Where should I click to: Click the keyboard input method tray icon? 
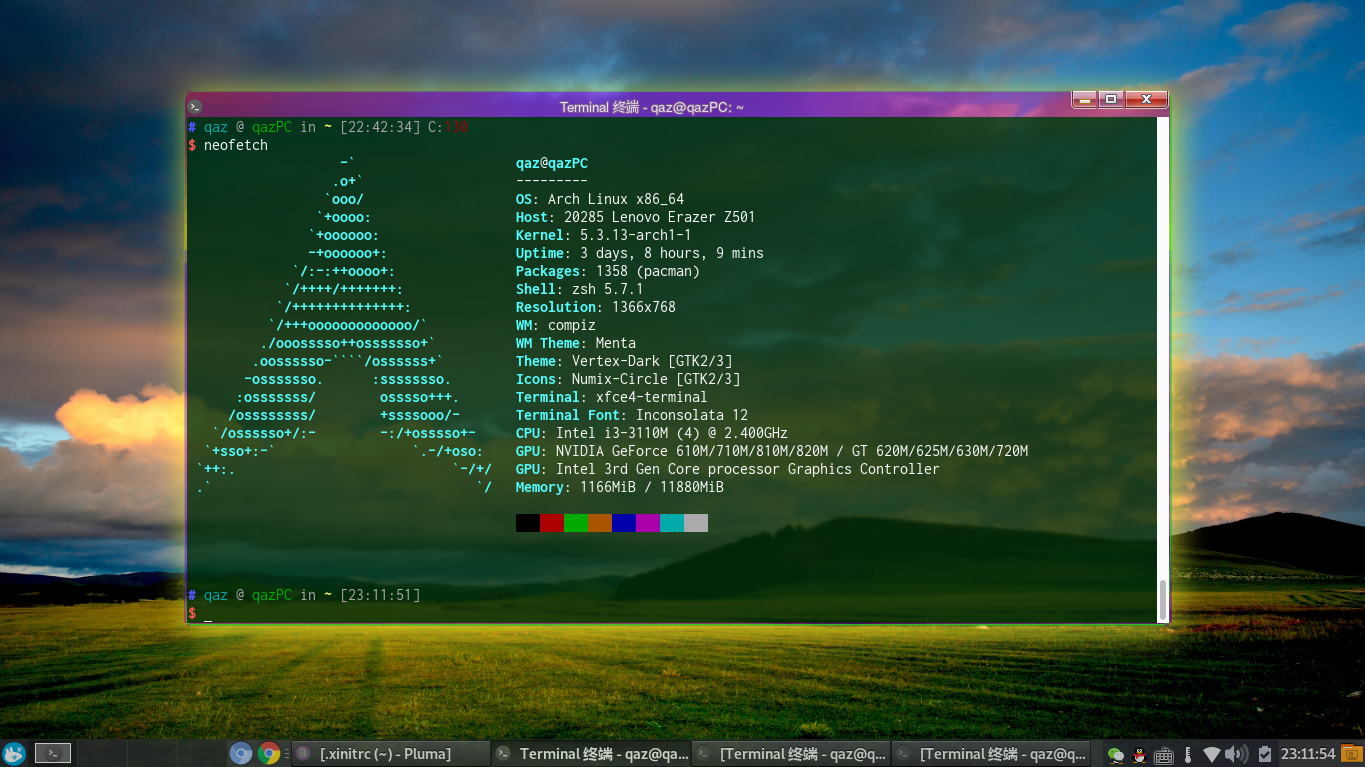[x=1163, y=755]
